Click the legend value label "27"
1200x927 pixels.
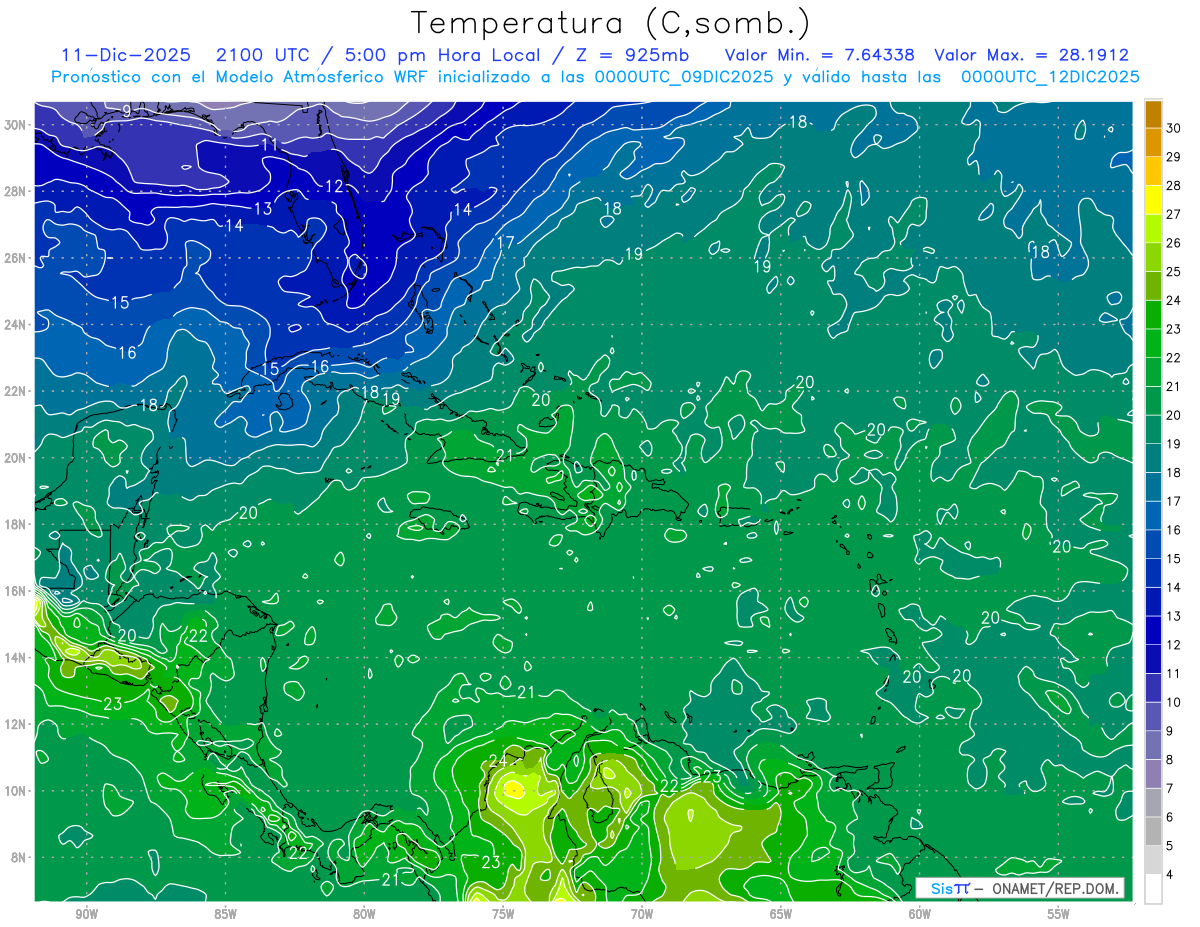coord(1174,214)
